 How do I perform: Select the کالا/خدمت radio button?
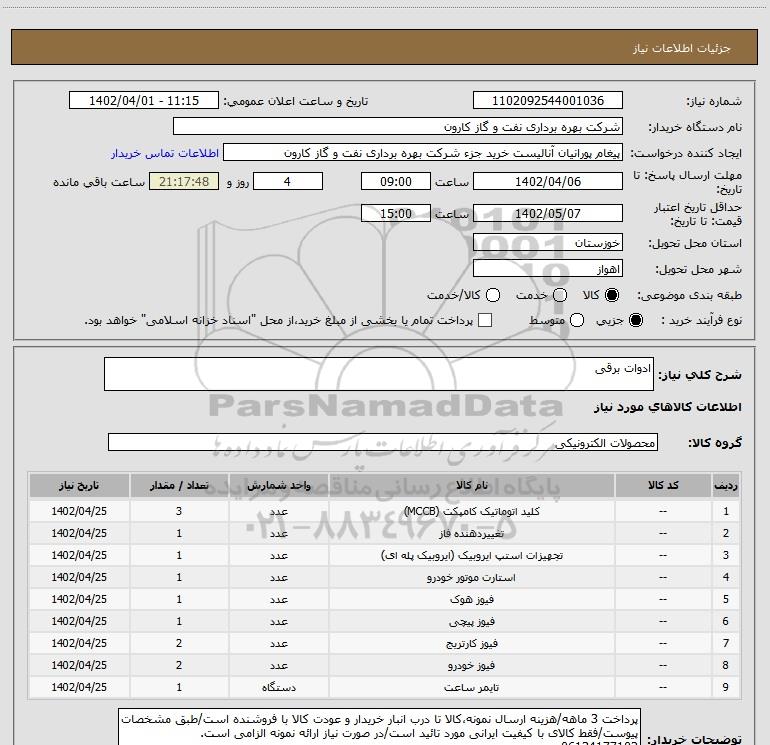click(x=493, y=295)
